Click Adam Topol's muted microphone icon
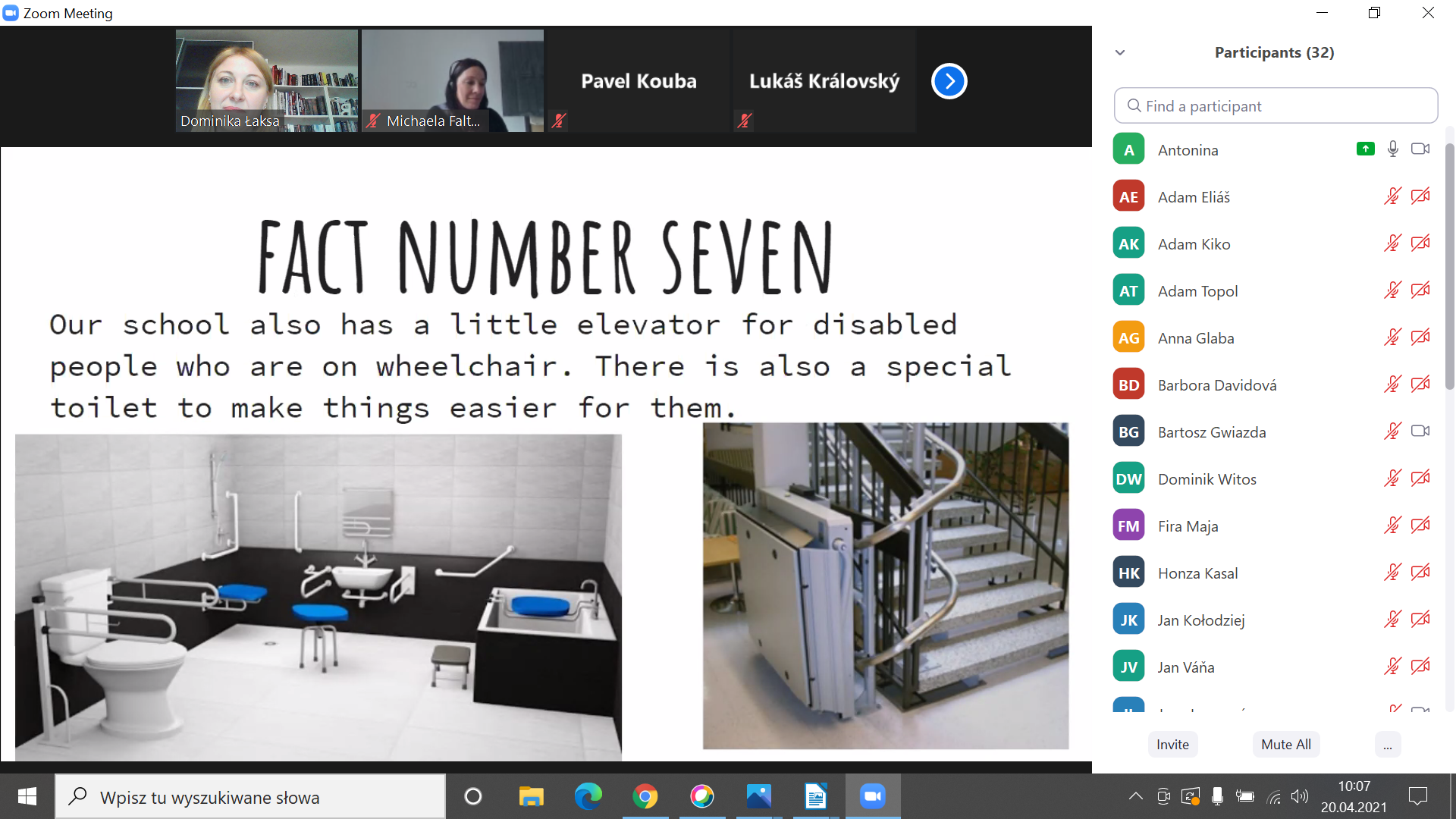Screen dimensions: 1456x819 [1393, 290]
